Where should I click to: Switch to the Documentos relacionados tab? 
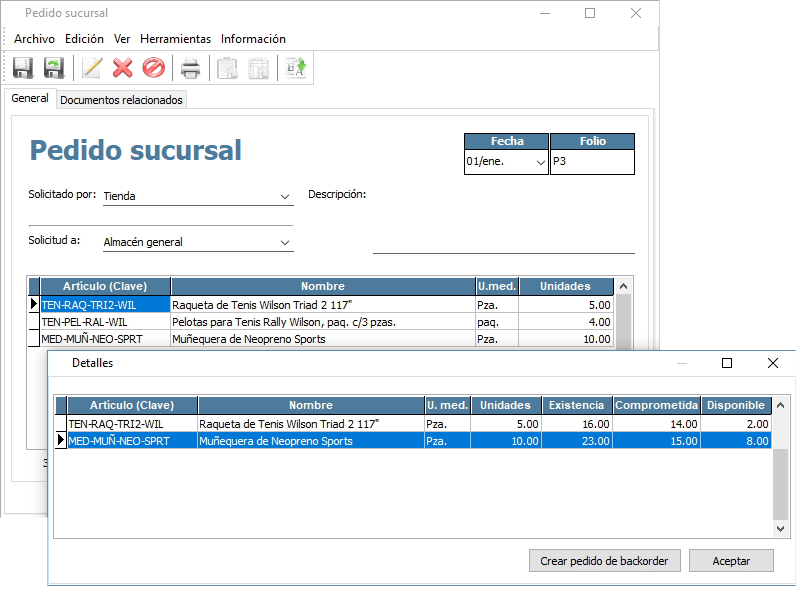[121, 100]
